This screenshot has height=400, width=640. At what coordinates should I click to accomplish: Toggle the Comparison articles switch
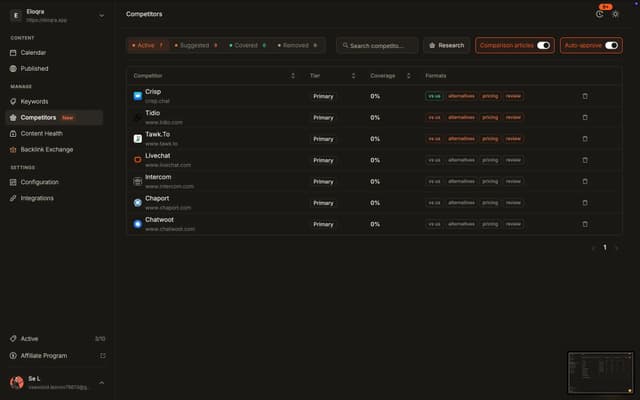click(x=543, y=45)
